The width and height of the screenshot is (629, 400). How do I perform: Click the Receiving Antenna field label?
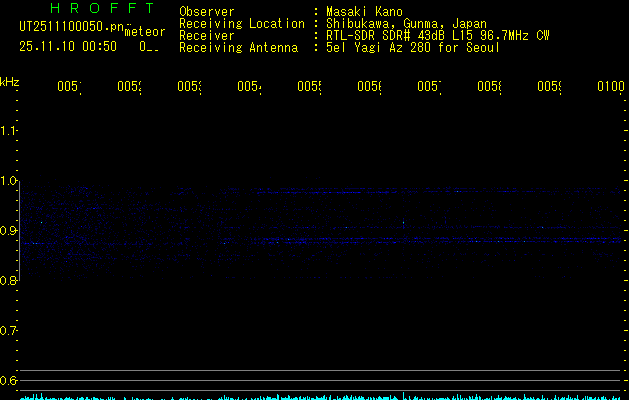(238, 47)
